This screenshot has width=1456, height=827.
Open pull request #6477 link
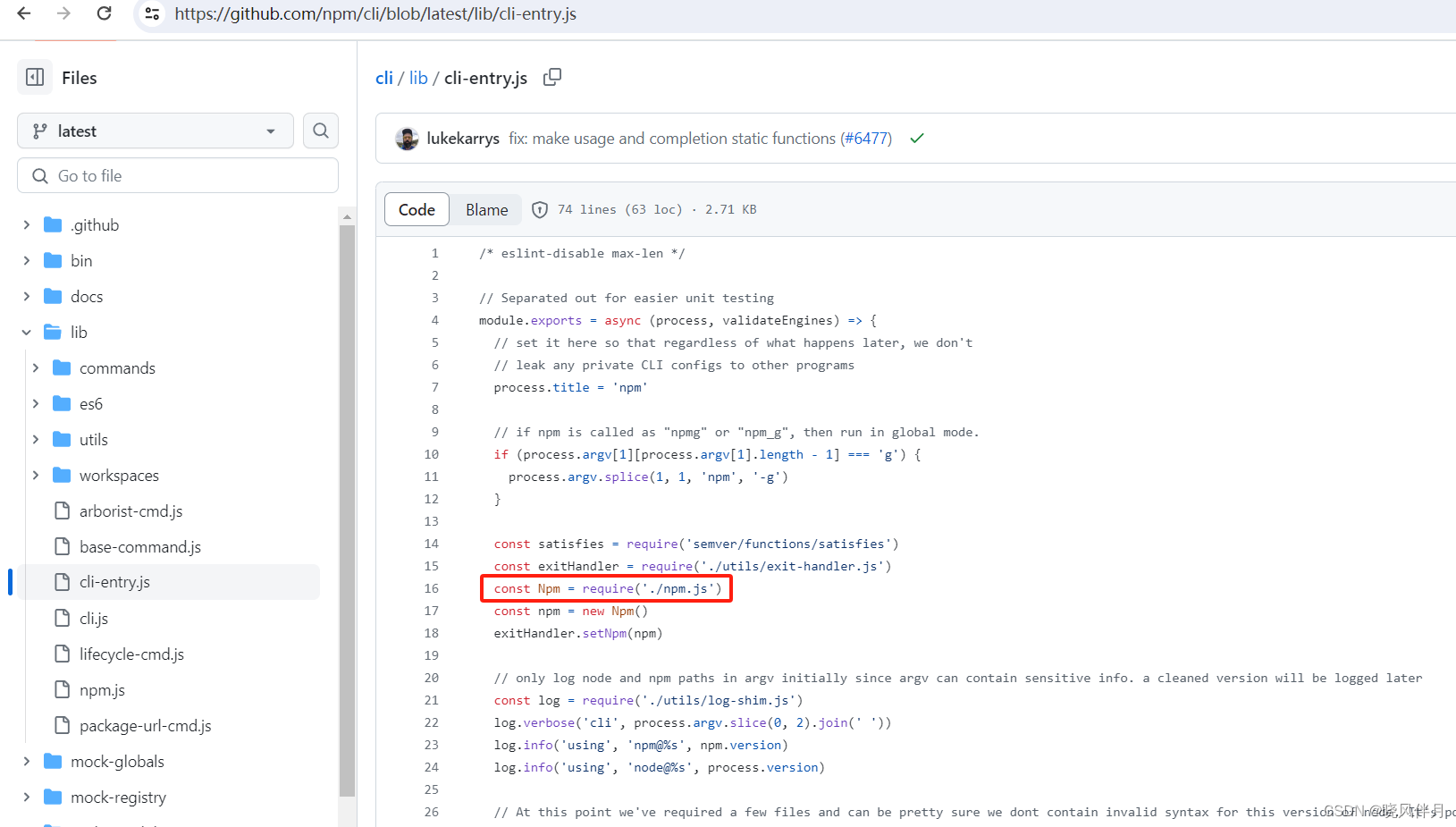[x=866, y=139]
